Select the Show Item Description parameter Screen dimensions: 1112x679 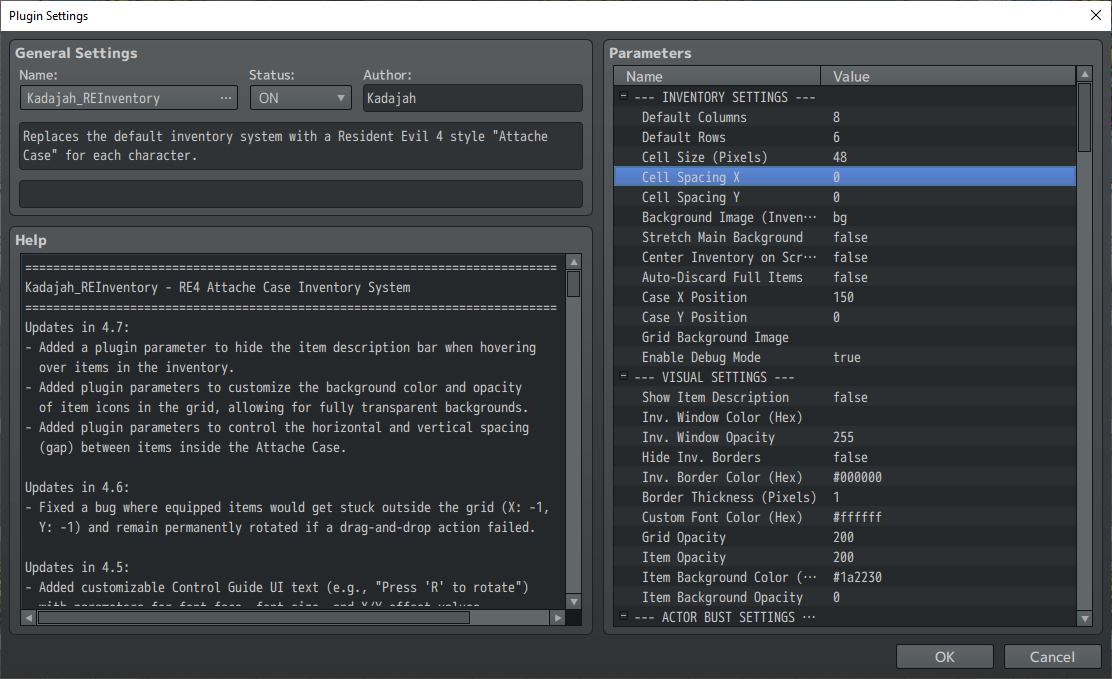[845, 397]
